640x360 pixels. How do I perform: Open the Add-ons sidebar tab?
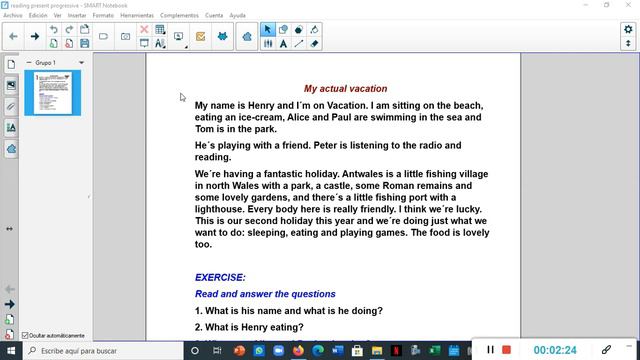(11, 149)
